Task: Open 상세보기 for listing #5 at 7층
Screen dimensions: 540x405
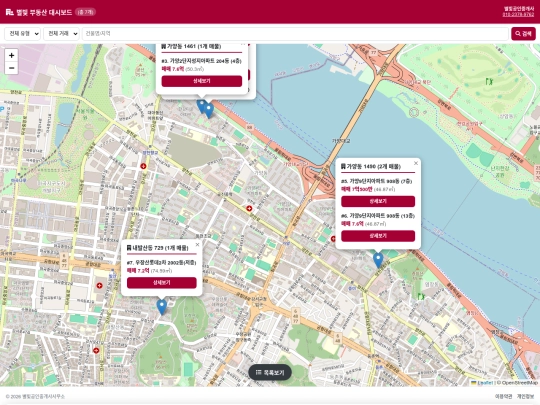Action: pos(378,201)
